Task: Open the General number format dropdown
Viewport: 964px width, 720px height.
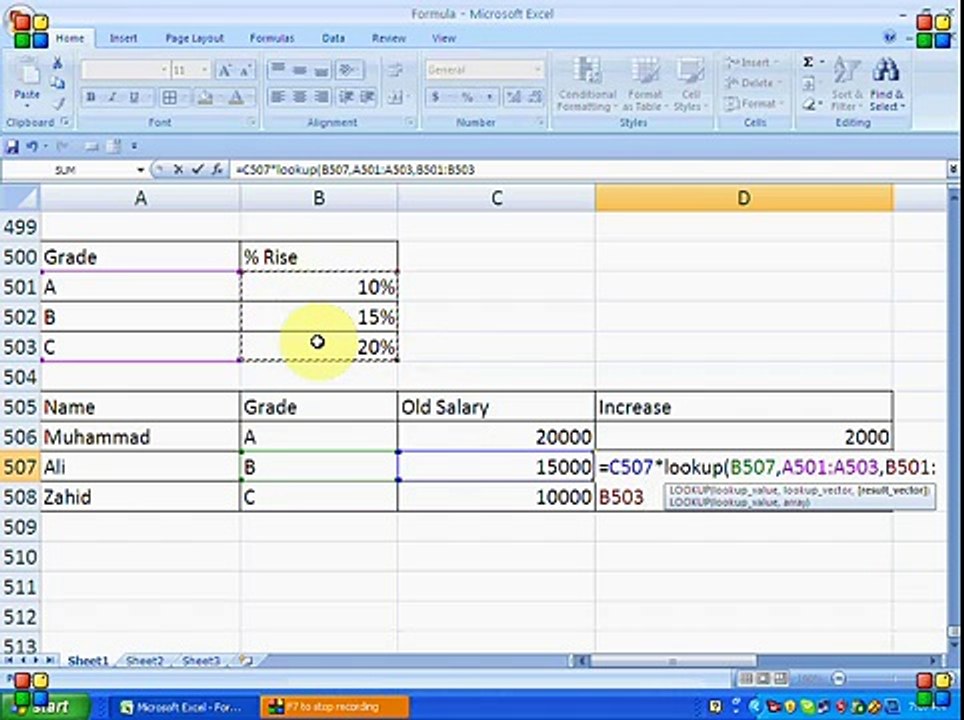Action: (x=537, y=70)
